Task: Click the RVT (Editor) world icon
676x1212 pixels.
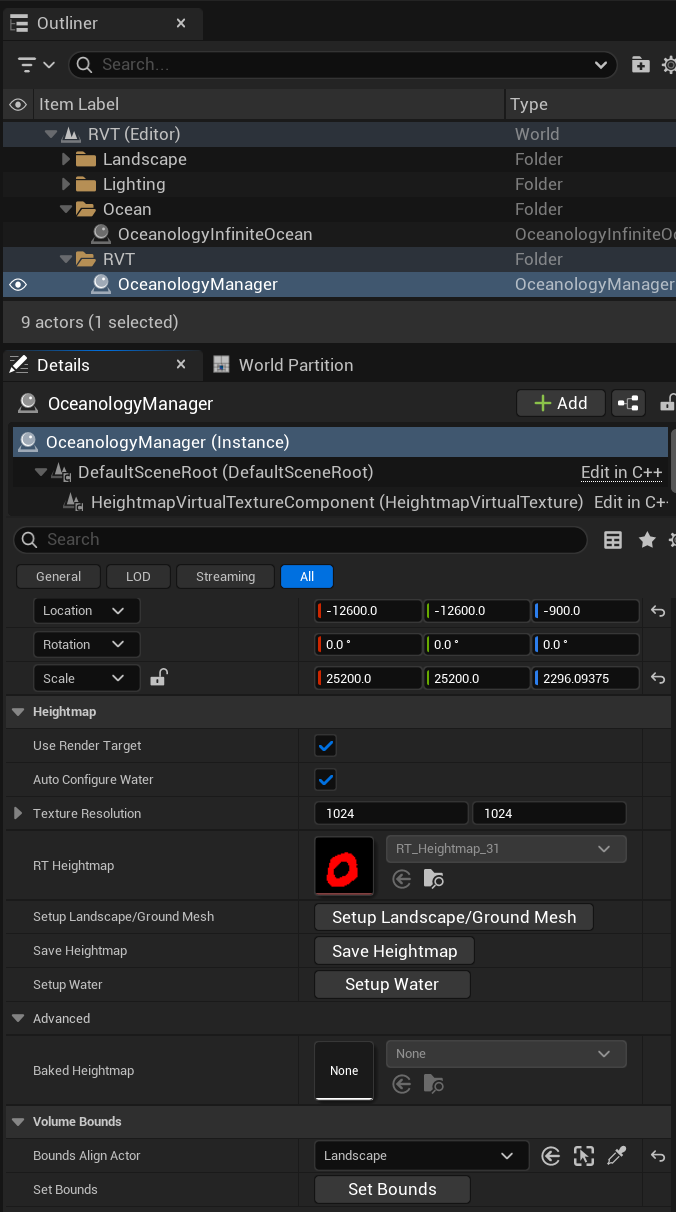Action: click(71, 134)
